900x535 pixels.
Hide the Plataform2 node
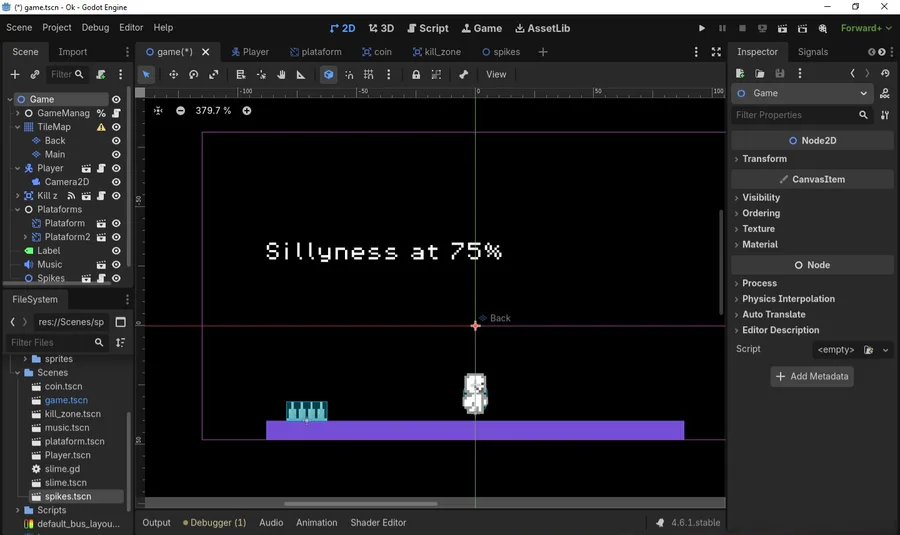[x=116, y=237]
